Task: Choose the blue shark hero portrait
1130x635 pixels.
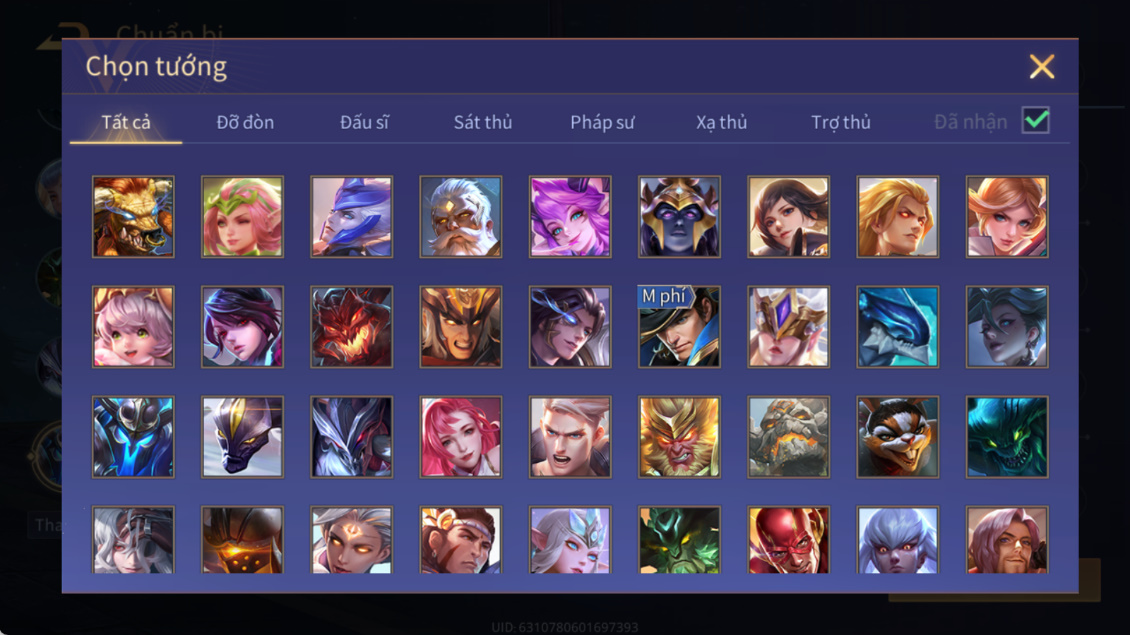Action: (897, 327)
